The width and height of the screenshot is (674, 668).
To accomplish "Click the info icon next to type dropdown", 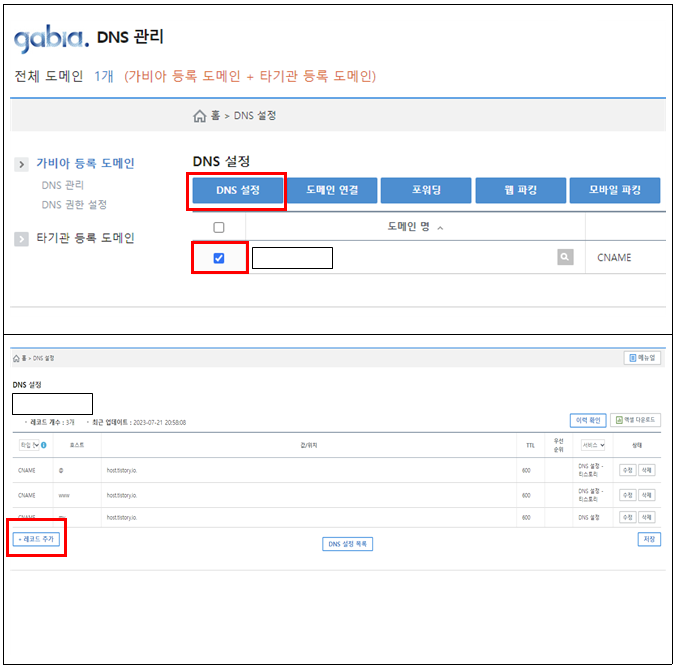I will [x=43, y=445].
